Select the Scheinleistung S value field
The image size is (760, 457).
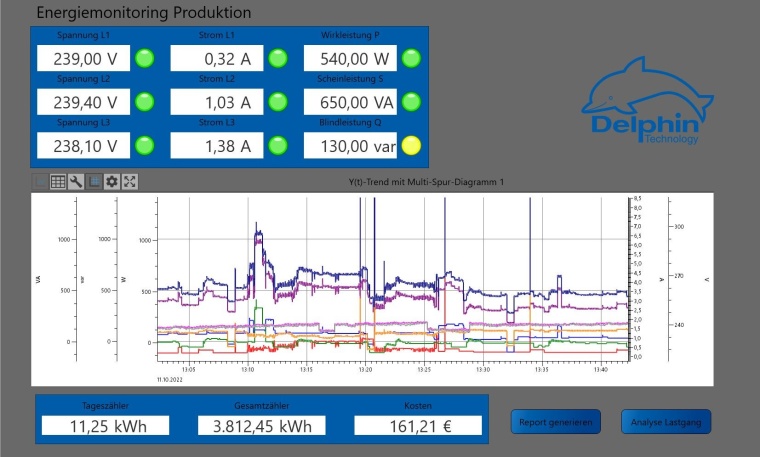tap(350, 102)
